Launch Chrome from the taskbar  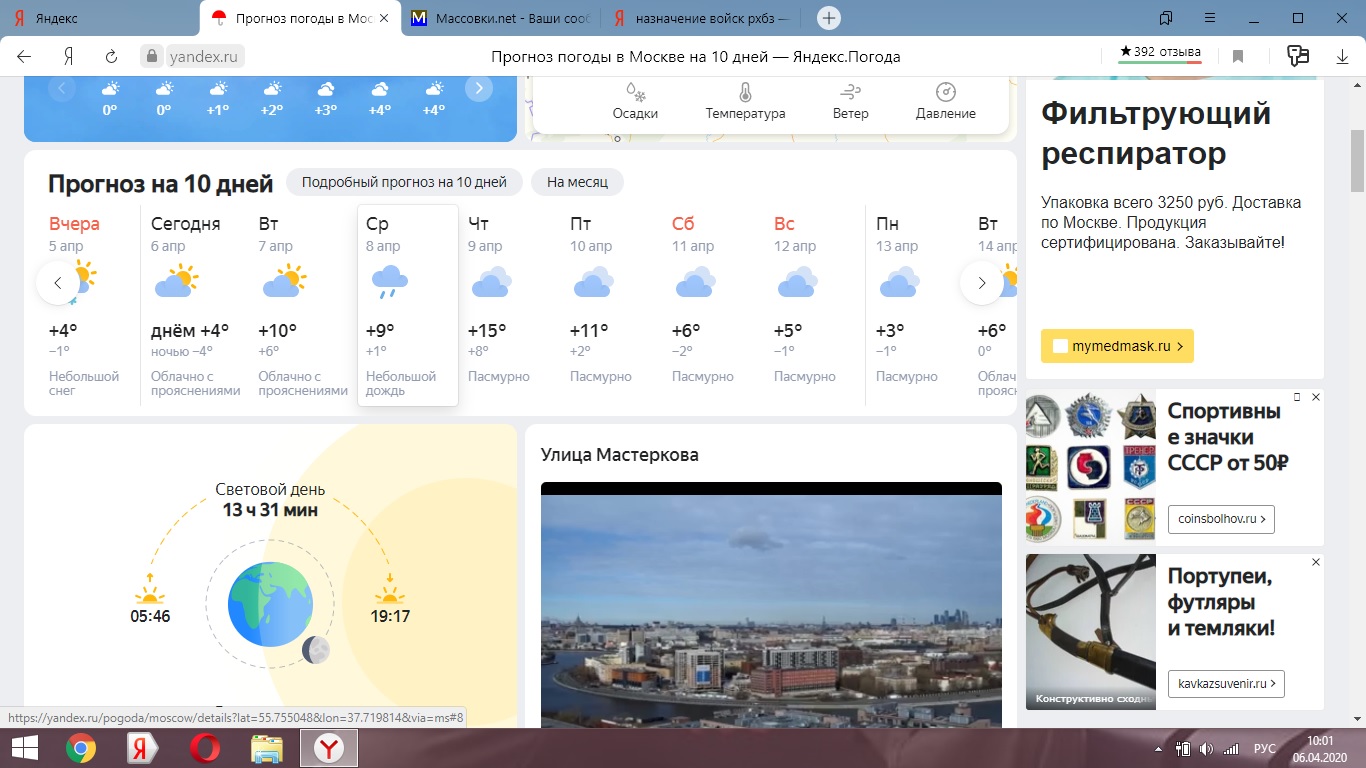[81, 748]
